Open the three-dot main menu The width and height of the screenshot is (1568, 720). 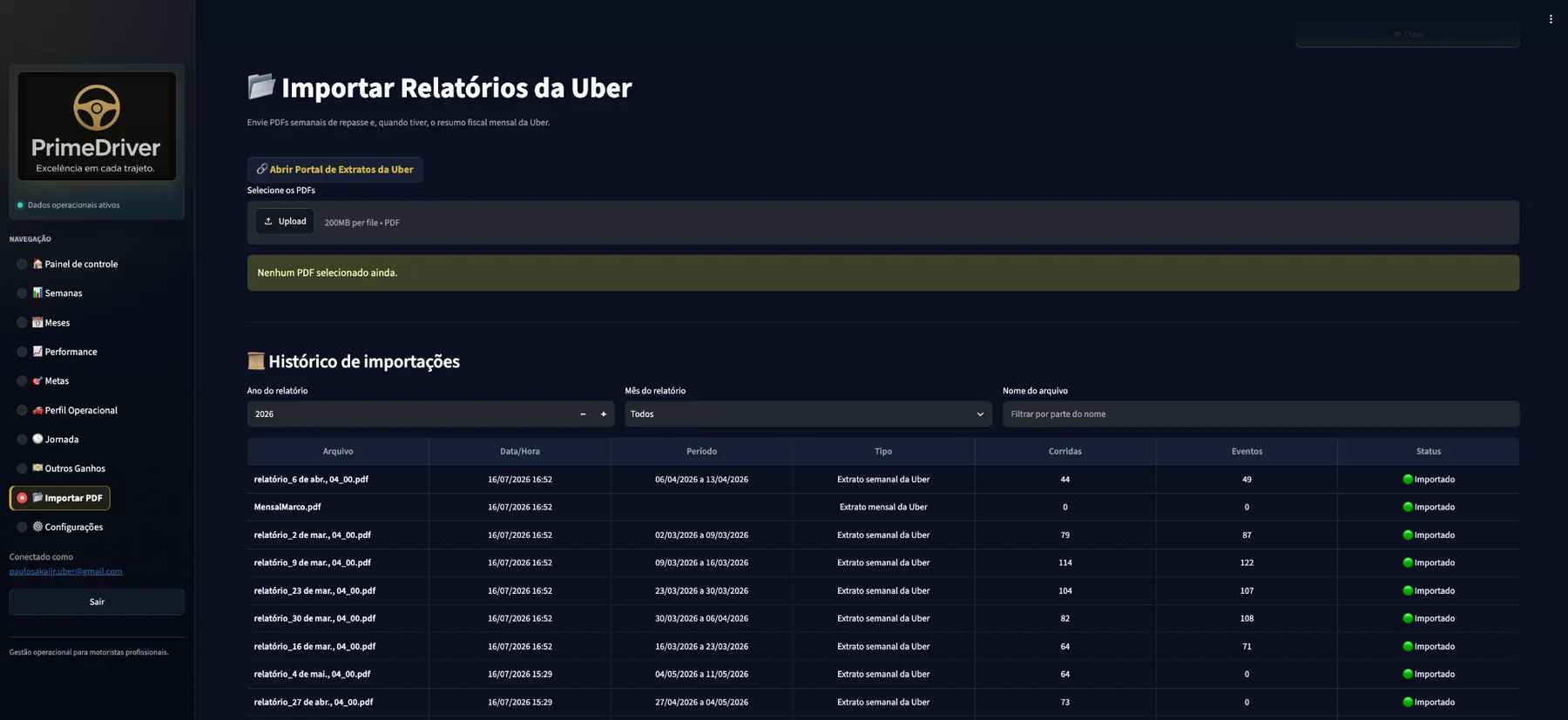(x=1551, y=19)
